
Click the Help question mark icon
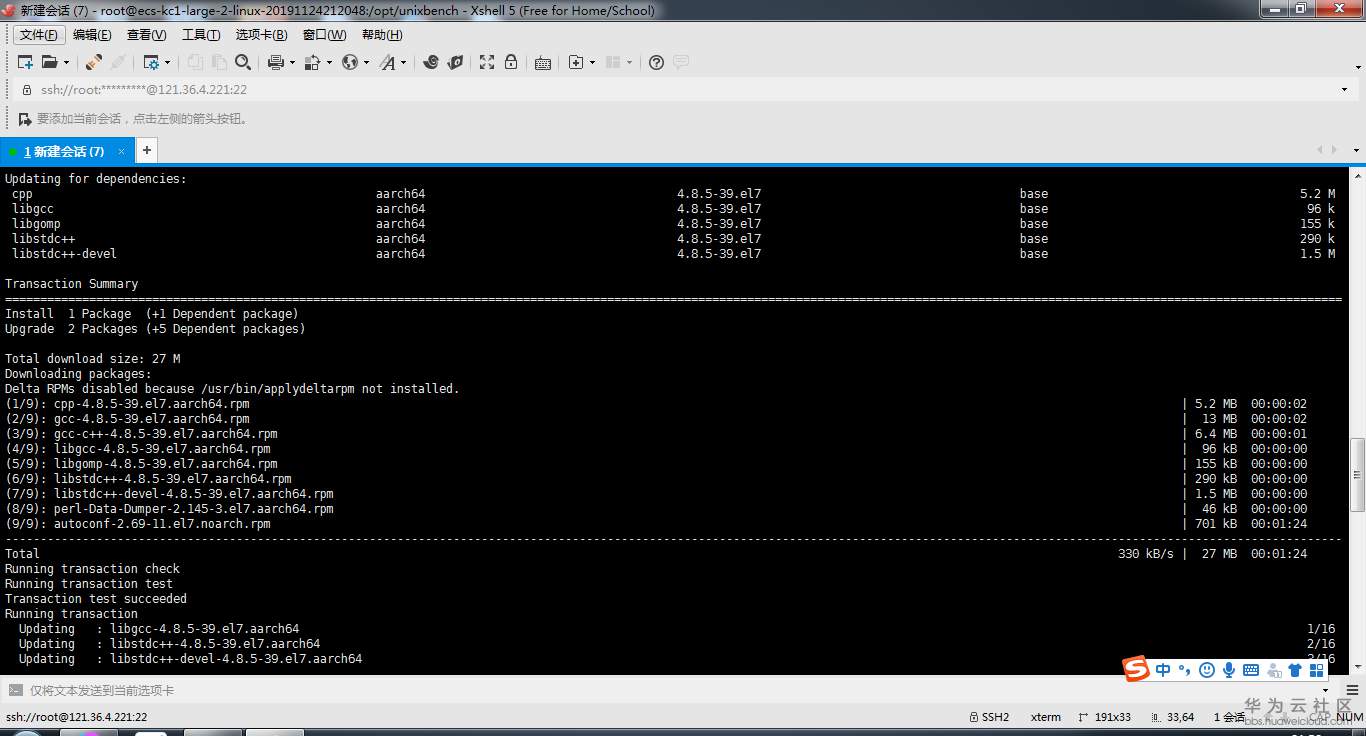[656, 62]
